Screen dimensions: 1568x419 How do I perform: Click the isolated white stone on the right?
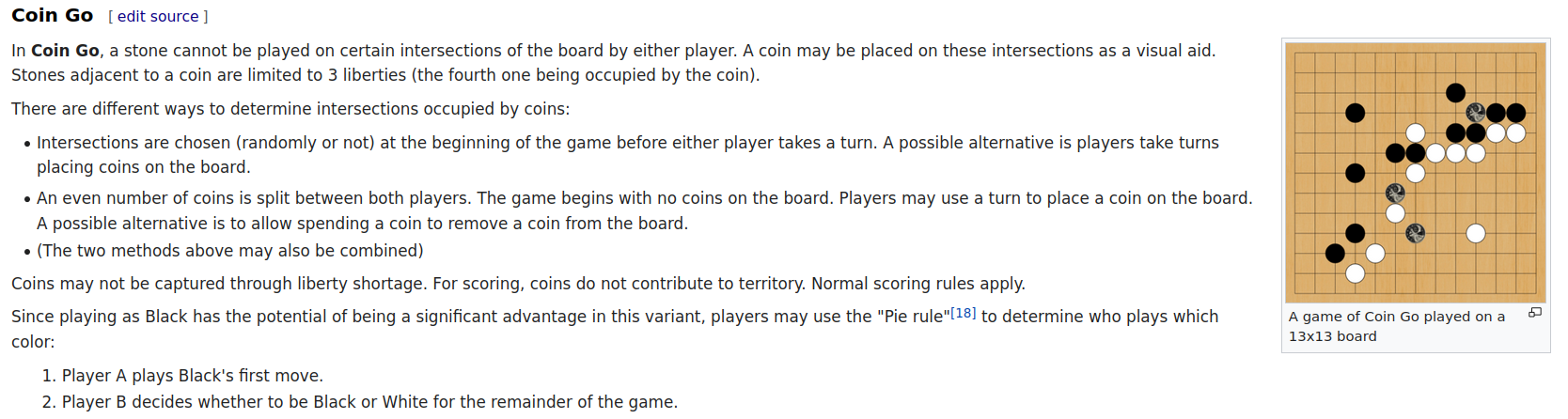[x=1476, y=233]
